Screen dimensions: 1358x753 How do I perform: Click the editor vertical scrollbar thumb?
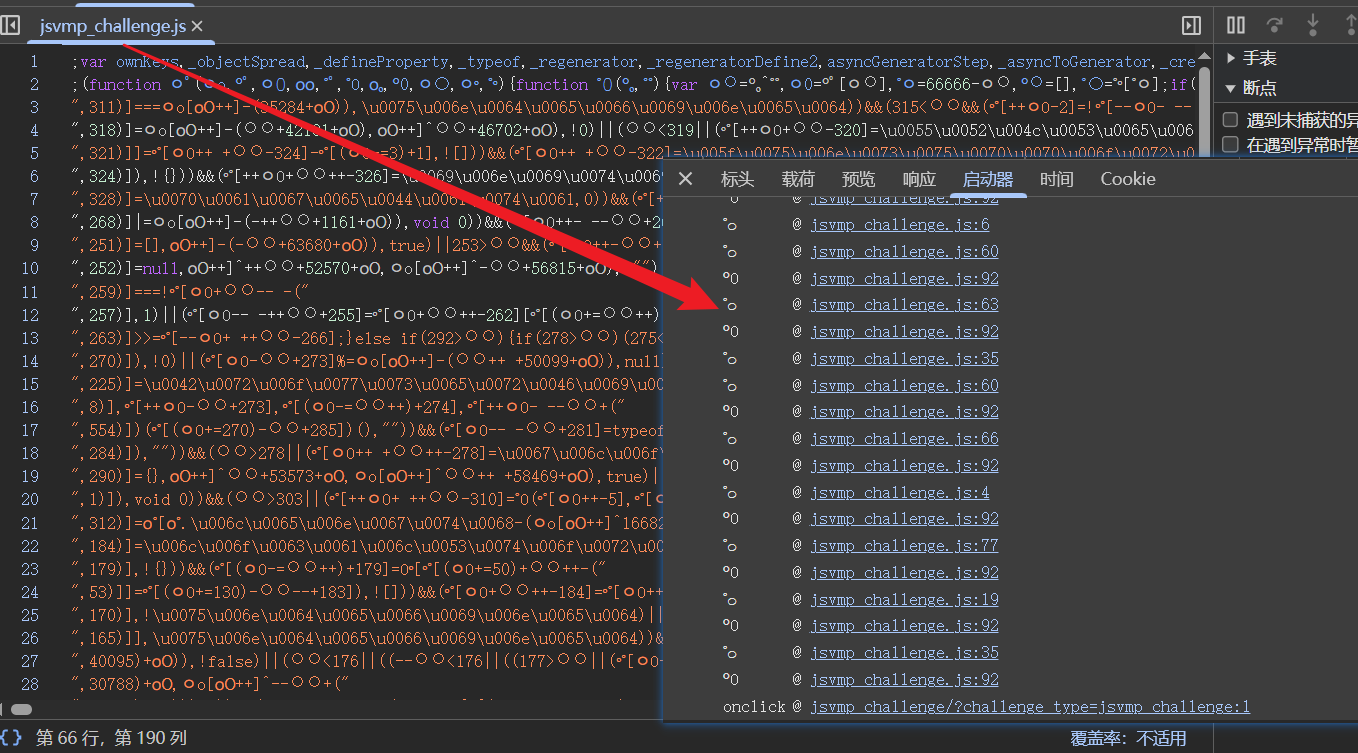pyautogui.click(x=1204, y=110)
